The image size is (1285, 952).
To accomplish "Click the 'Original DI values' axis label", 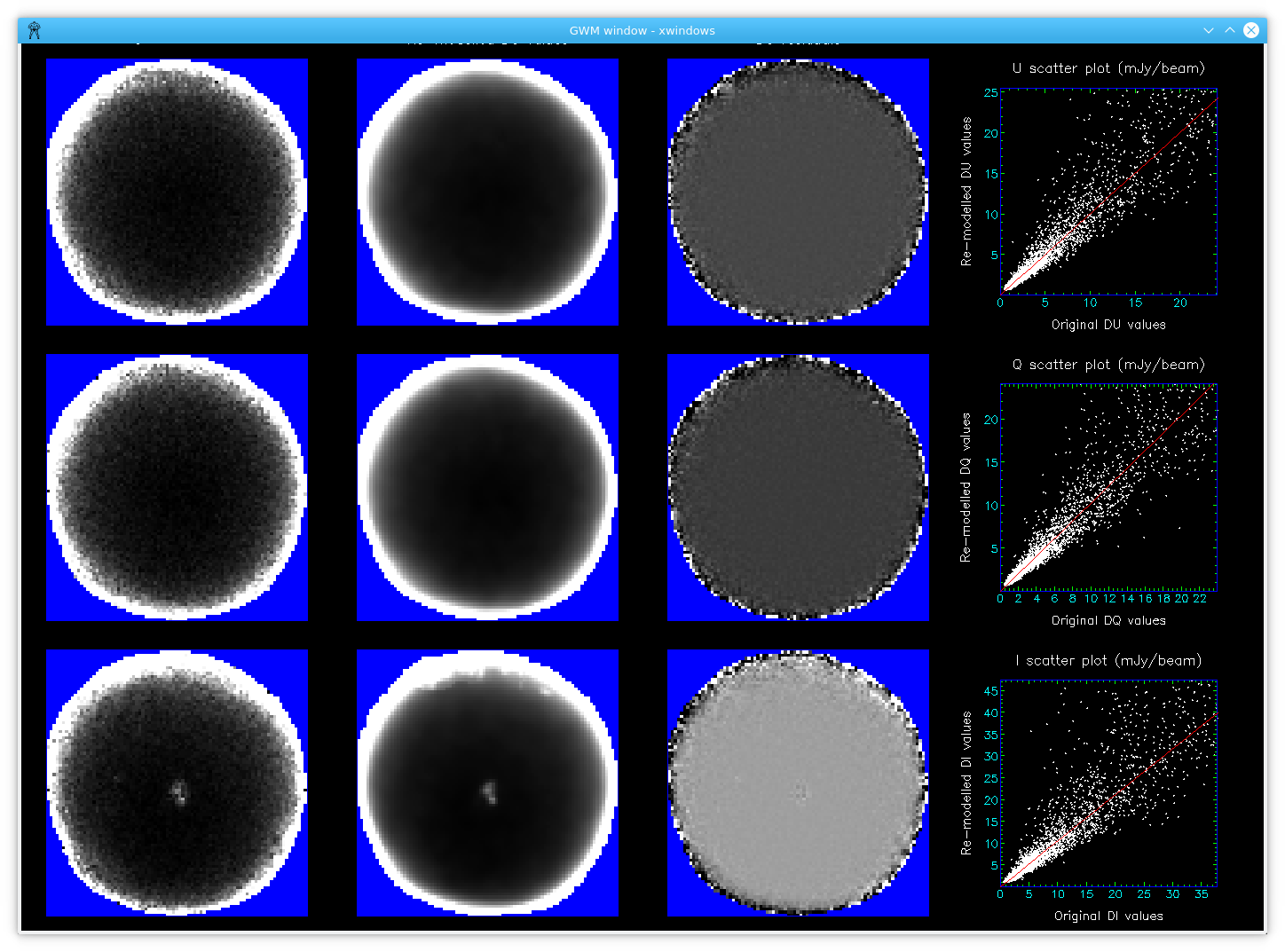I will tap(1108, 916).
